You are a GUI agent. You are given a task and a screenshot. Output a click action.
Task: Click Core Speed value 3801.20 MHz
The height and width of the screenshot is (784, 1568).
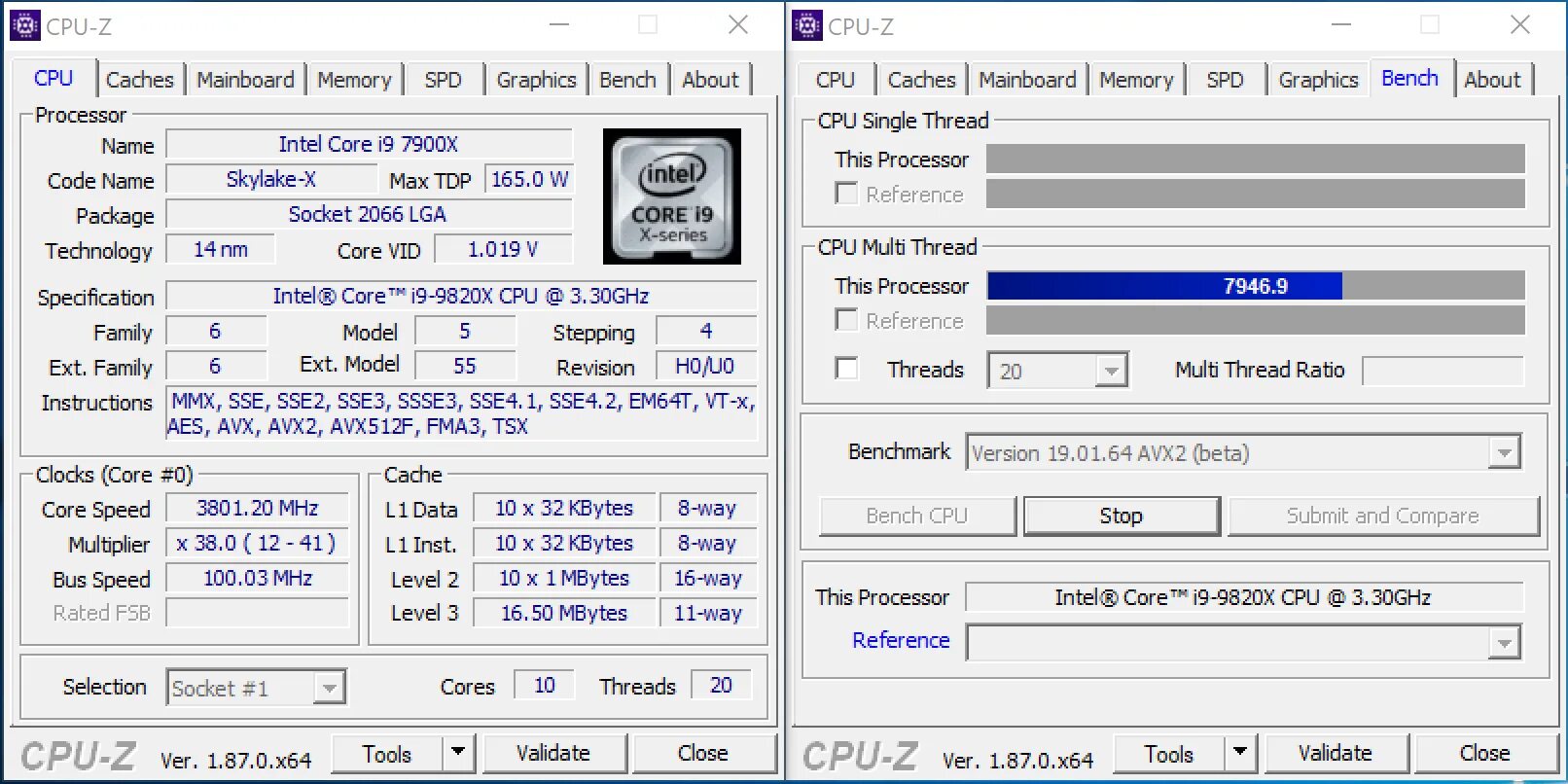[x=258, y=508]
